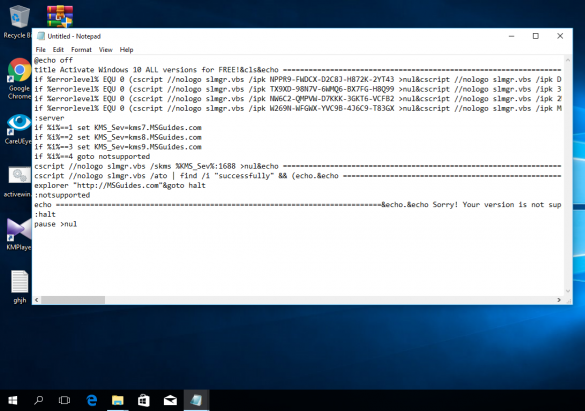Select the WinRAR desktop icon

(x=60, y=16)
